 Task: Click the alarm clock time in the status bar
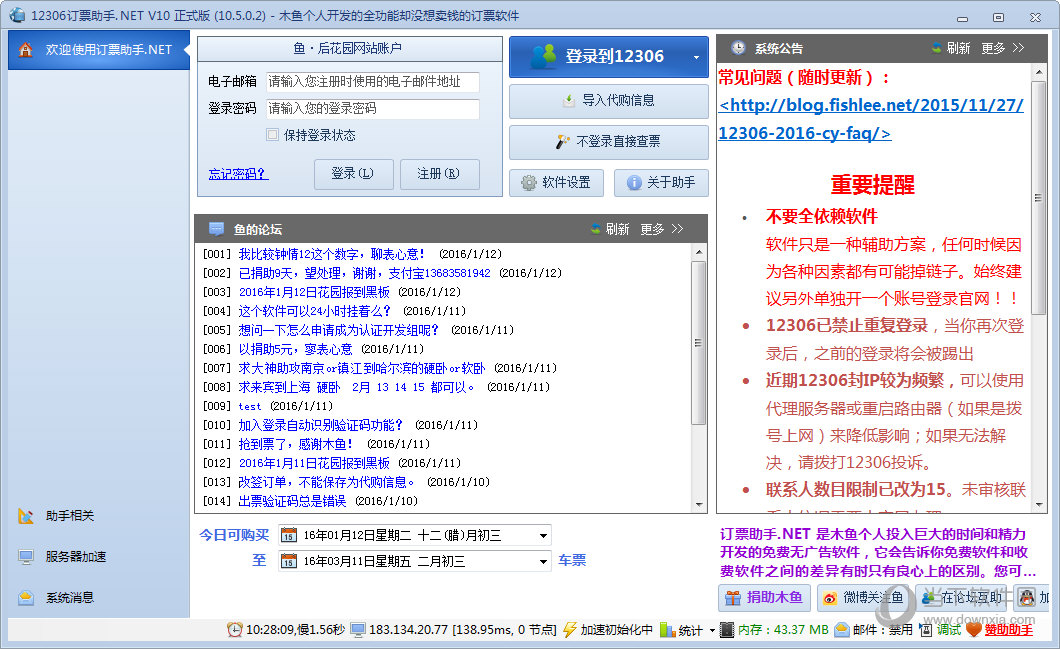click(286, 629)
